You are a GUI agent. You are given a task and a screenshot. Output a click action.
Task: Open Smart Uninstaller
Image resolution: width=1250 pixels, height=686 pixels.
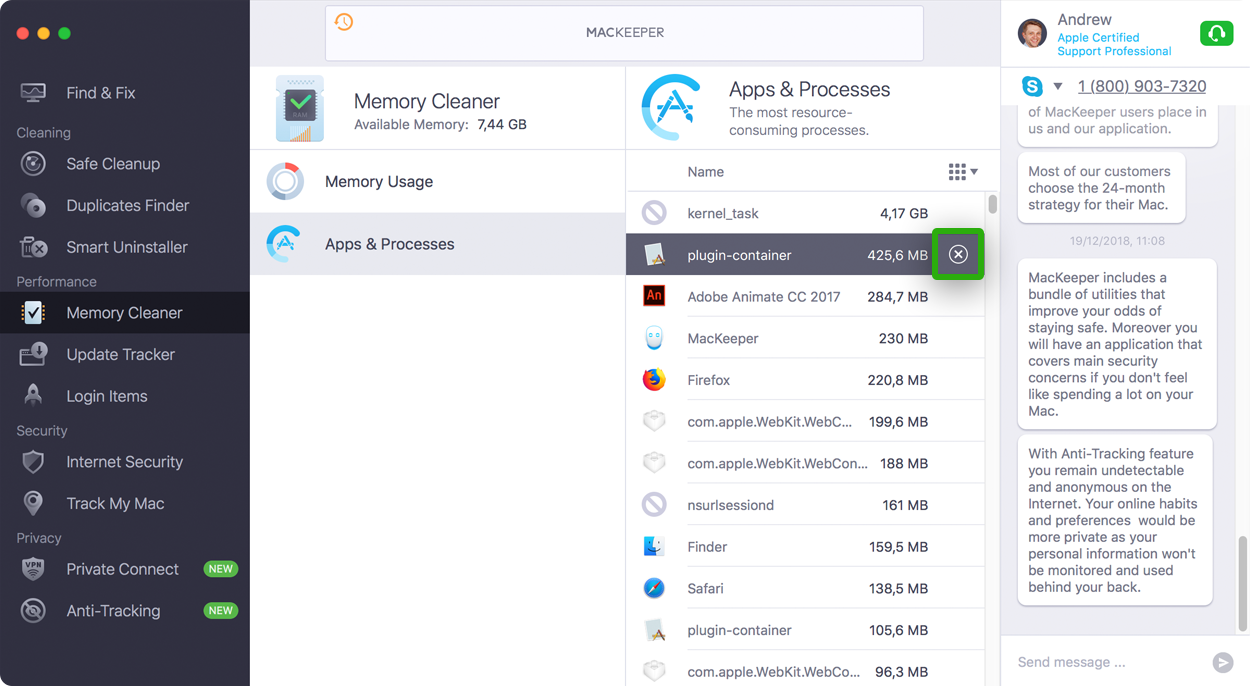(x=127, y=247)
